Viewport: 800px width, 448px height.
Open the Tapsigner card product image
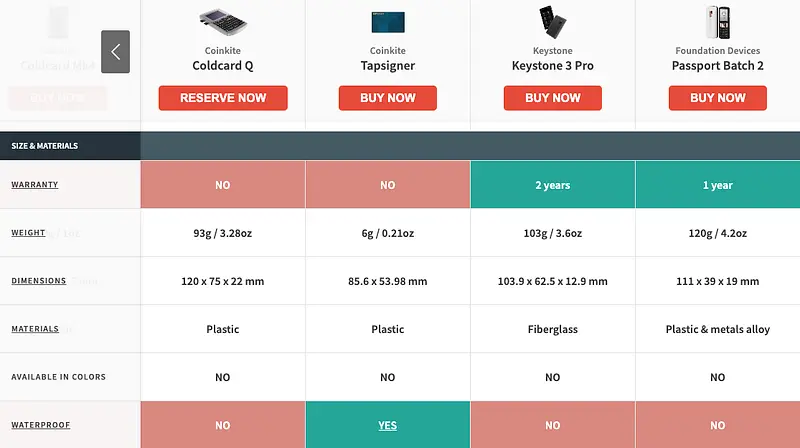[387, 22]
